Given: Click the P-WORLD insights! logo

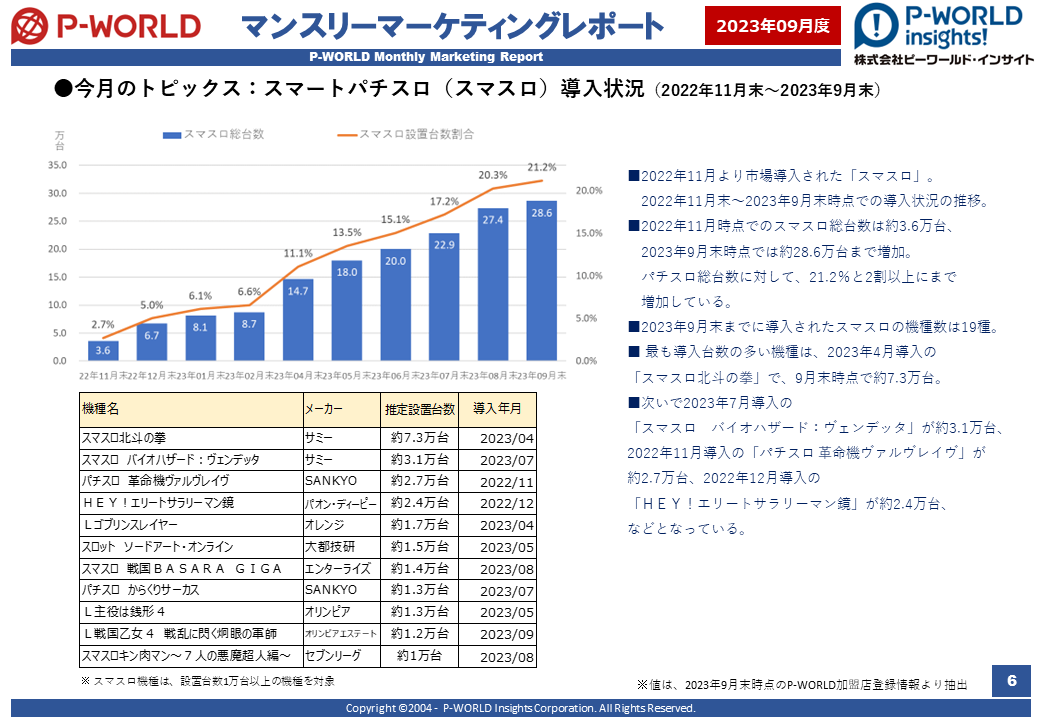Looking at the screenshot, I should pos(939,27).
